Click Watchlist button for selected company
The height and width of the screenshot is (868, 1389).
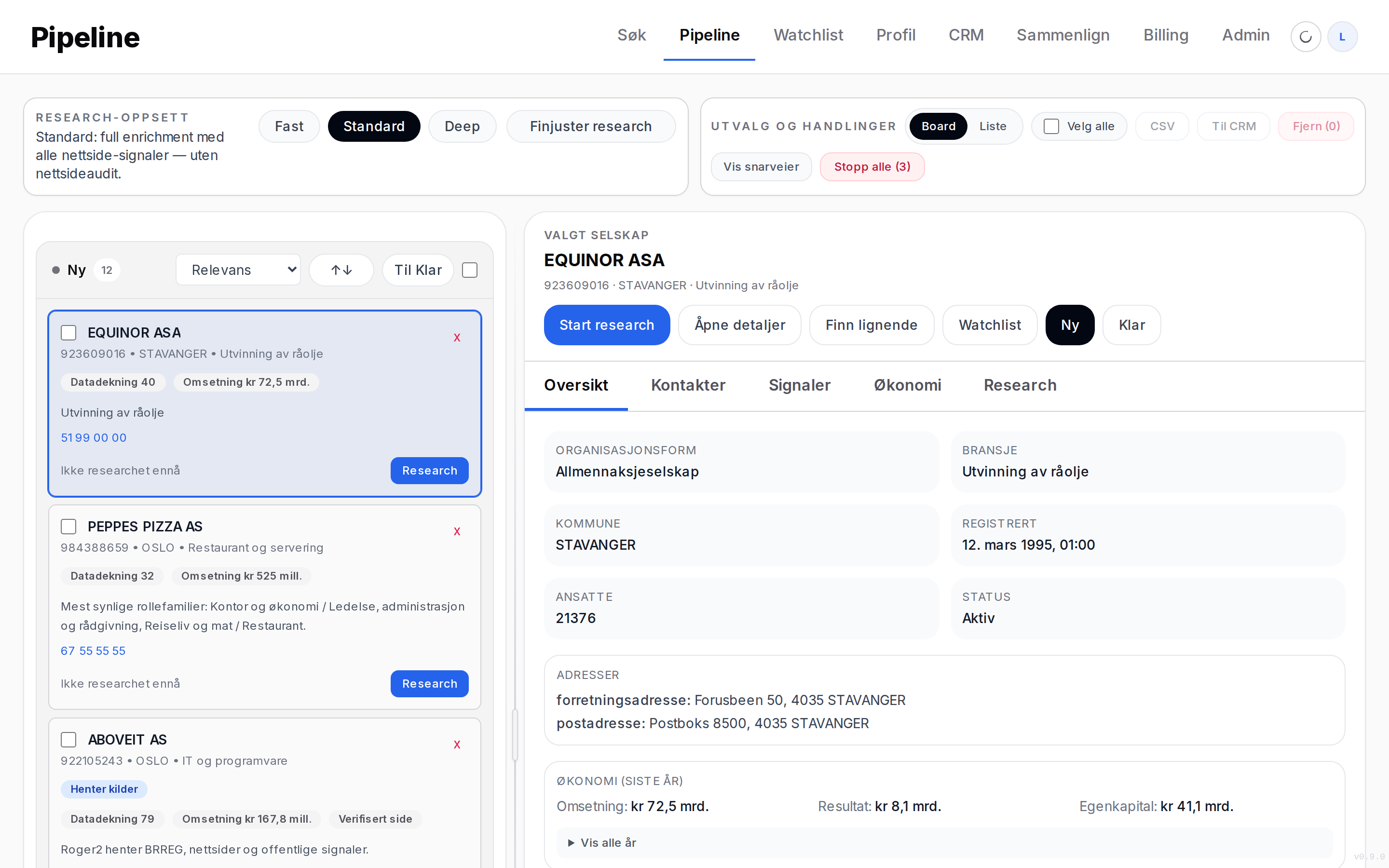point(990,325)
